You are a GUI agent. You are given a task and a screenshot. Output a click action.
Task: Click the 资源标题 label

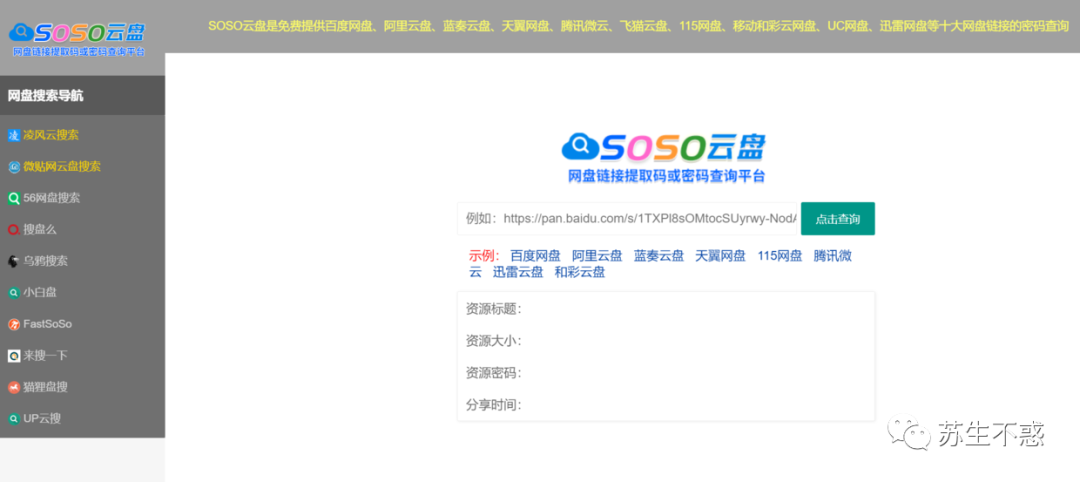(494, 309)
